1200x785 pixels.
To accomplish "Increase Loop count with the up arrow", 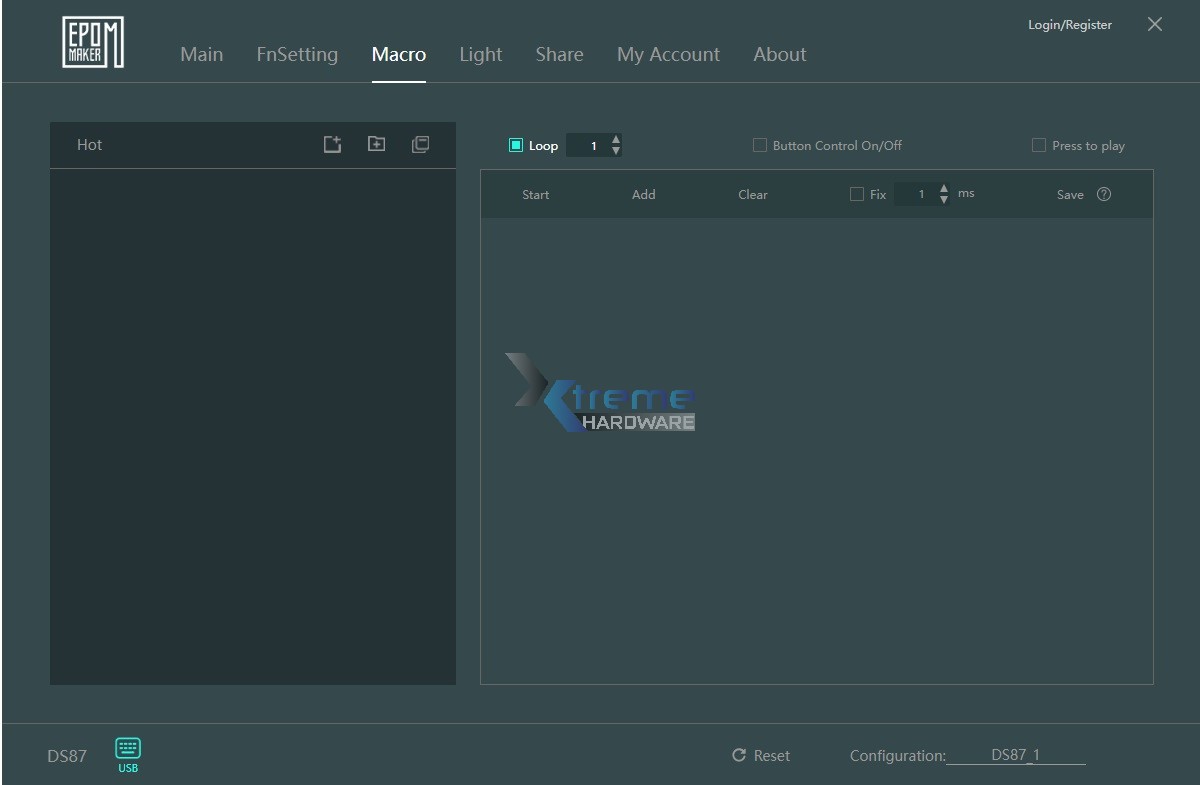I will pos(617,139).
